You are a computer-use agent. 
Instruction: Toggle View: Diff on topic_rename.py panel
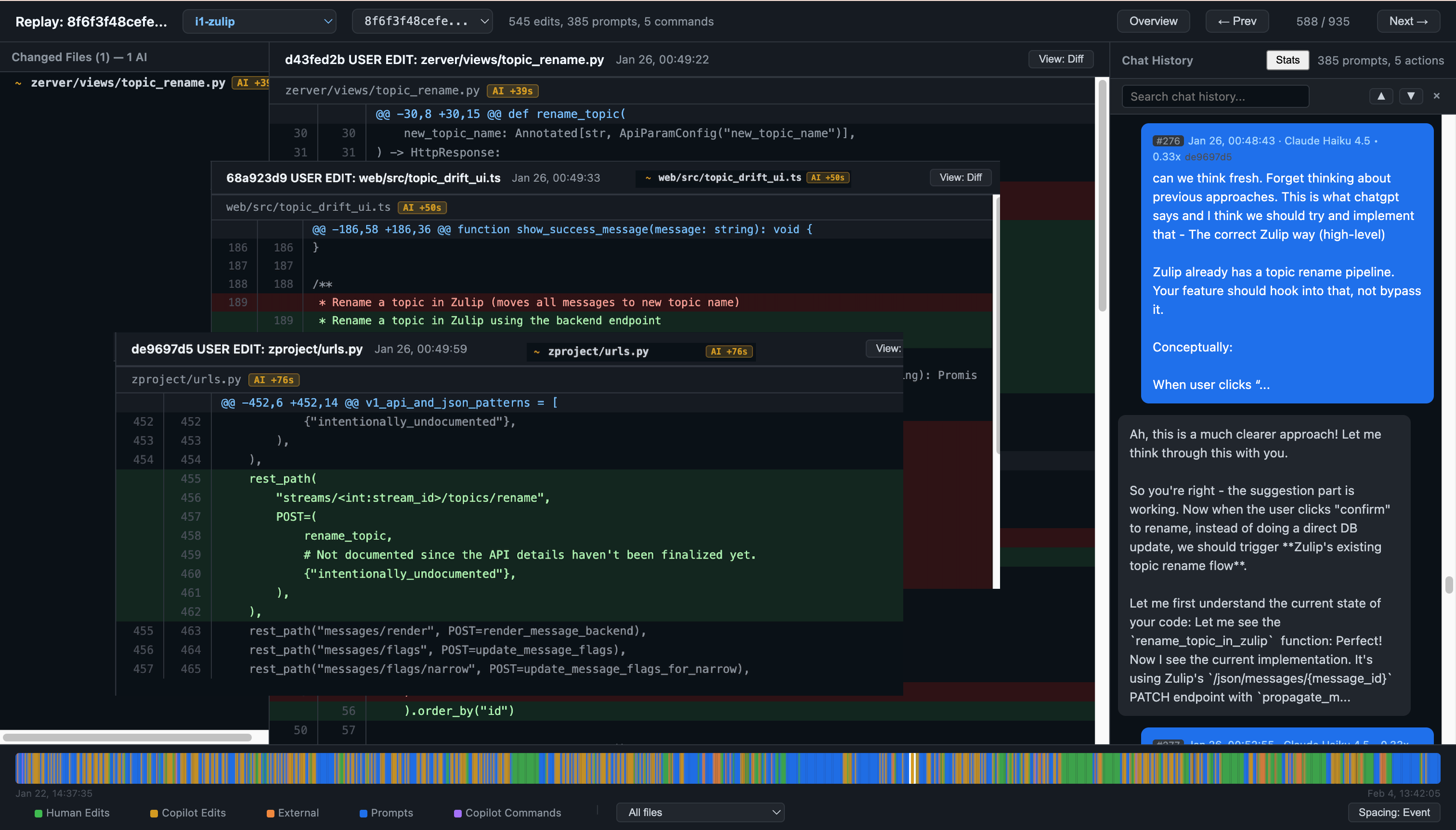pyautogui.click(x=1061, y=59)
